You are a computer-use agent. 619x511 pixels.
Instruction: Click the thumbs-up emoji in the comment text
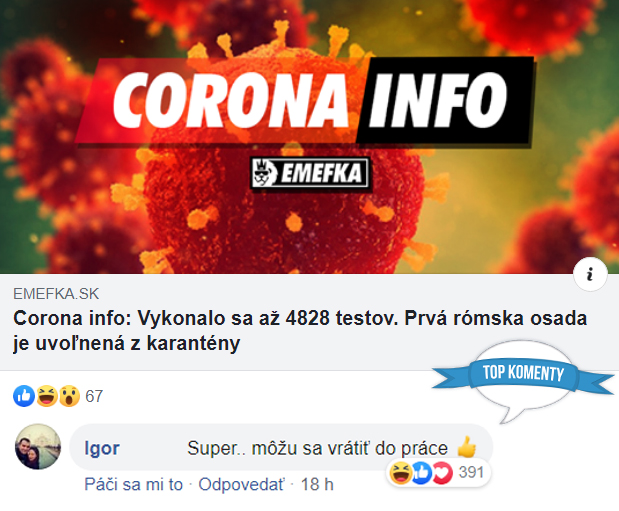coord(466,447)
